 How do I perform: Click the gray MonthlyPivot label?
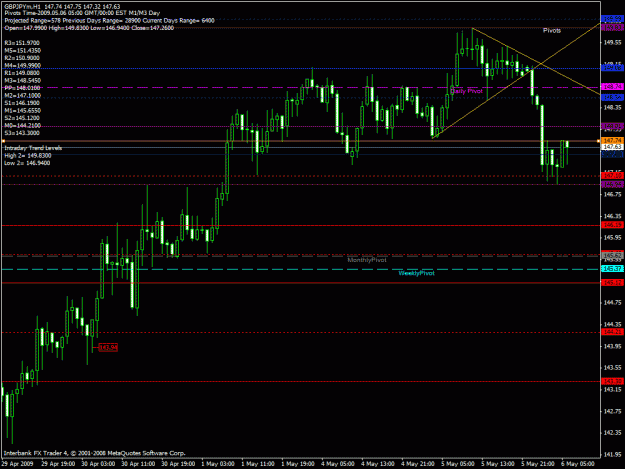(367, 260)
